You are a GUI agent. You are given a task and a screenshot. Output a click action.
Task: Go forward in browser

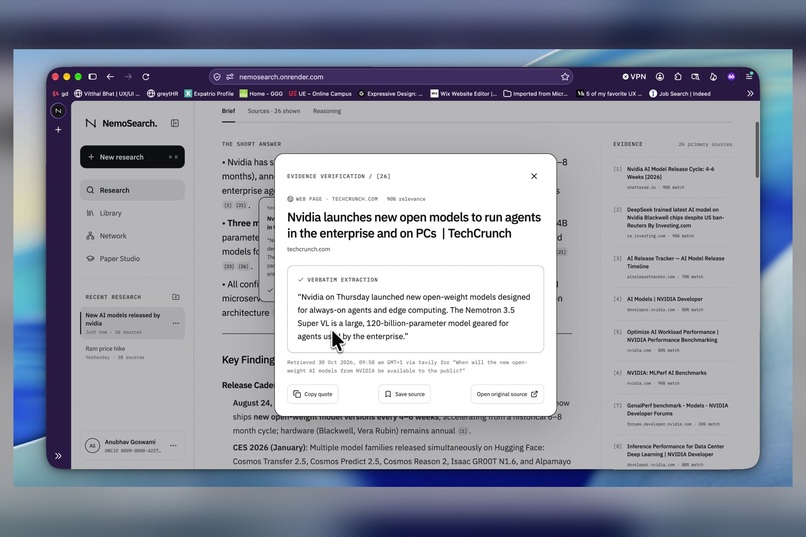pyautogui.click(x=128, y=77)
